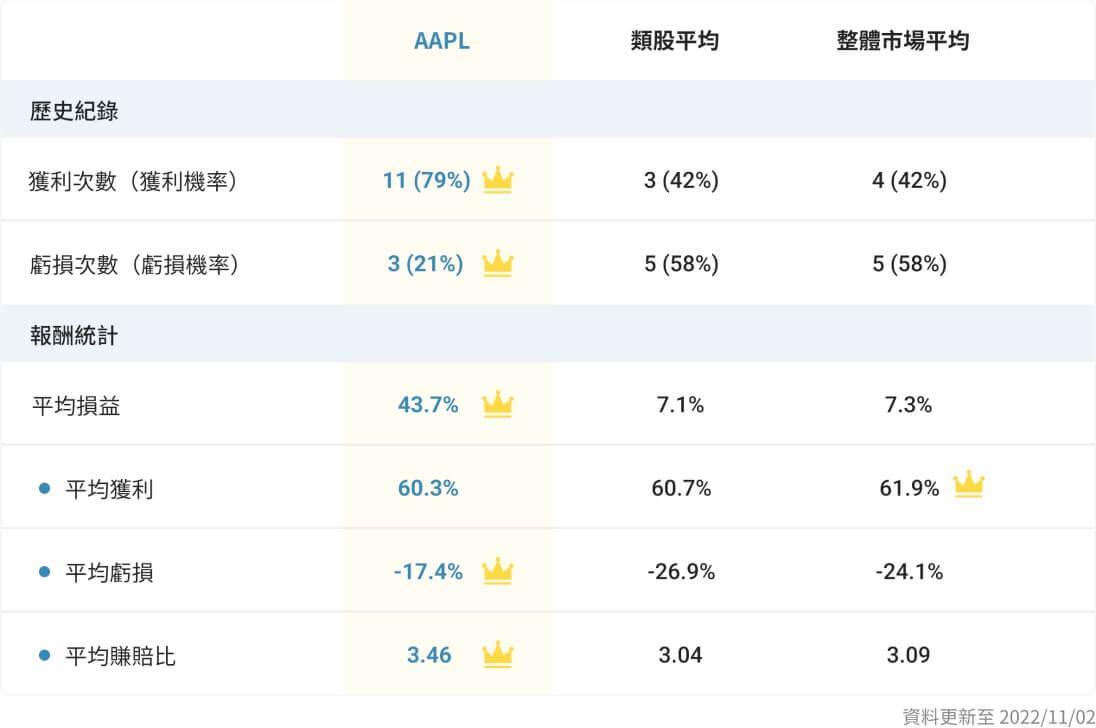Image resolution: width=1096 pixels, height=728 pixels.
Task: Click AAPL's 60.3% average profit value
Action: click(x=428, y=489)
